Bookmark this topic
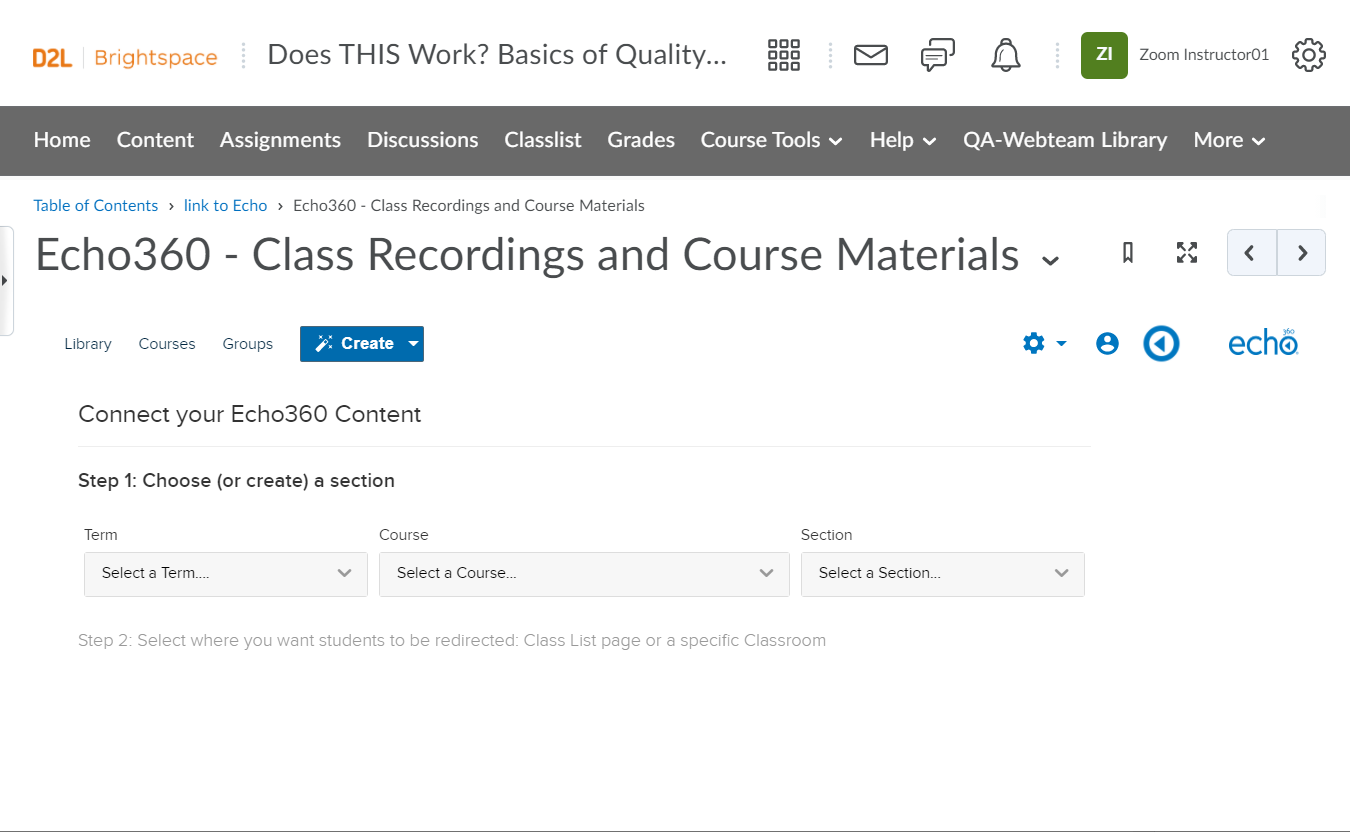 pyautogui.click(x=1128, y=253)
